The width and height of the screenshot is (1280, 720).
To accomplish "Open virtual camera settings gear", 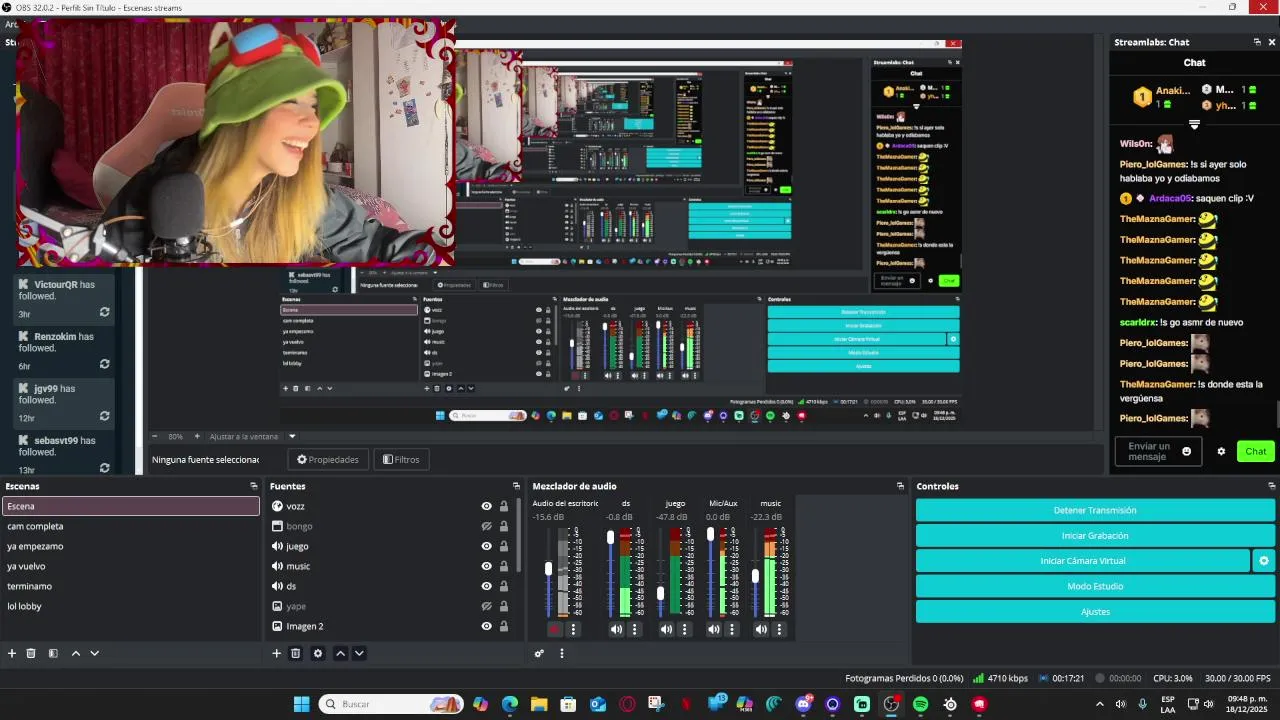I will tap(1264, 561).
